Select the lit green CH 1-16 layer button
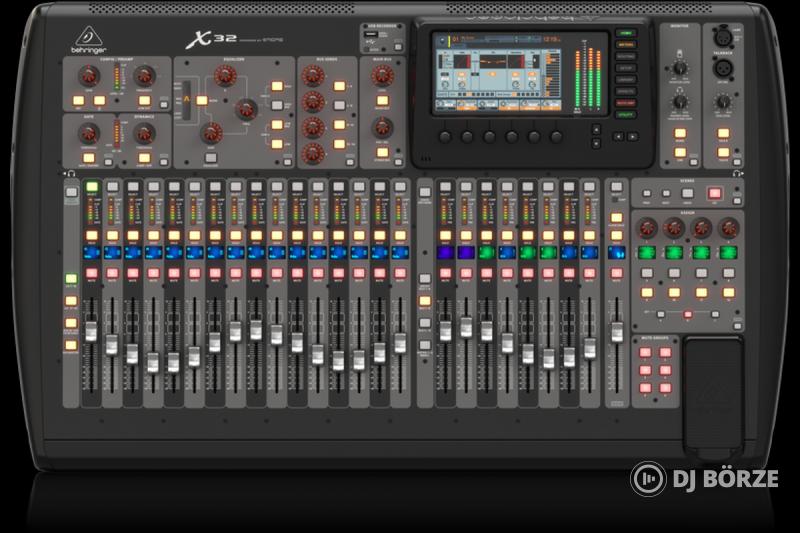800x533 pixels. (x=71, y=279)
